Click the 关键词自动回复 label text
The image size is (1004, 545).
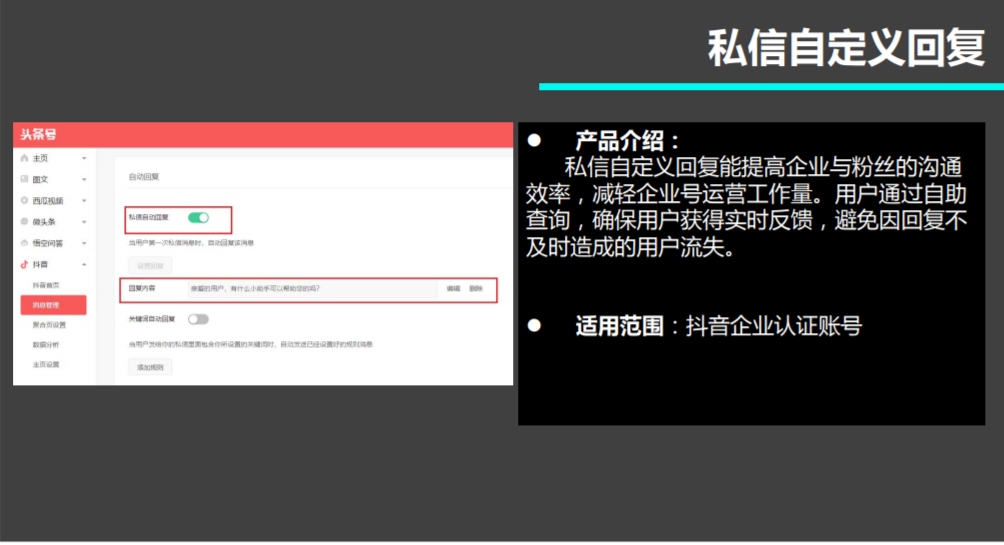click(x=152, y=319)
